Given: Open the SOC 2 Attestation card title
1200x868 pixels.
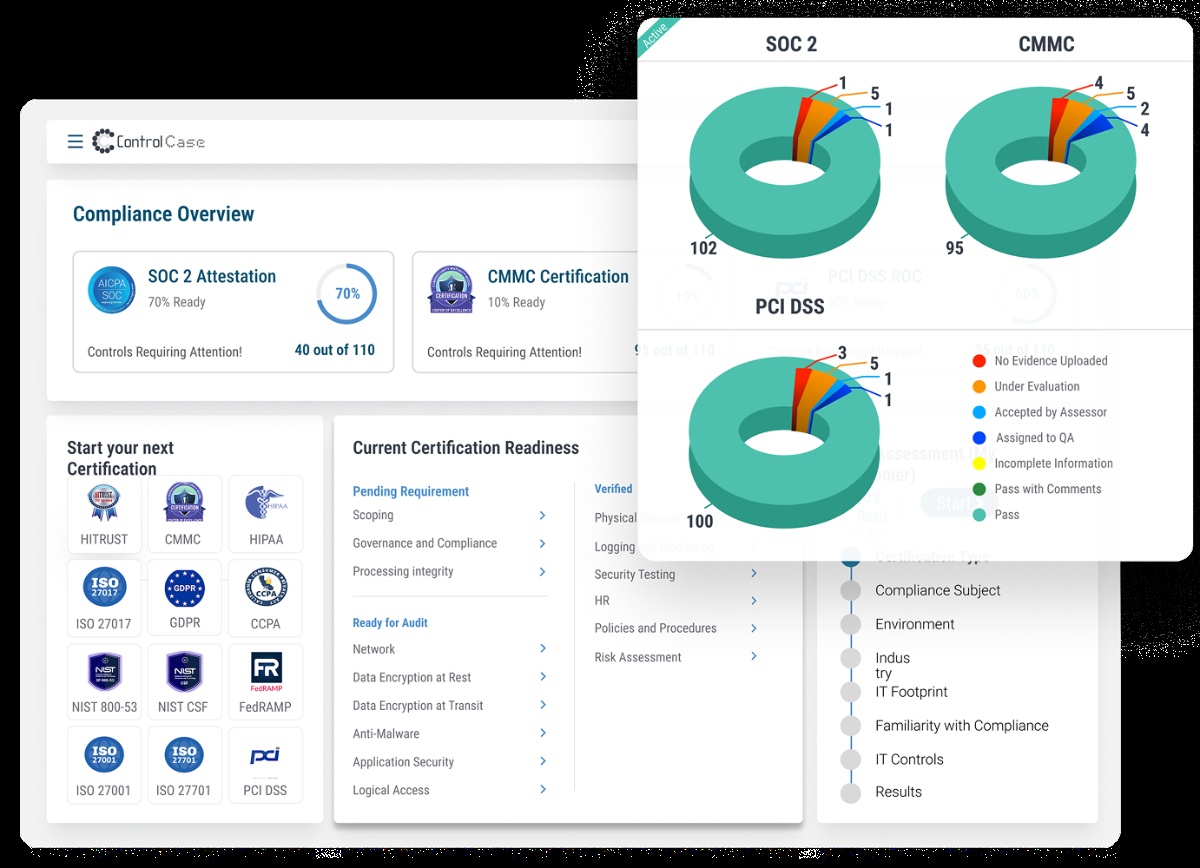Looking at the screenshot, I should pyautogui.click(x=212, y=277).
